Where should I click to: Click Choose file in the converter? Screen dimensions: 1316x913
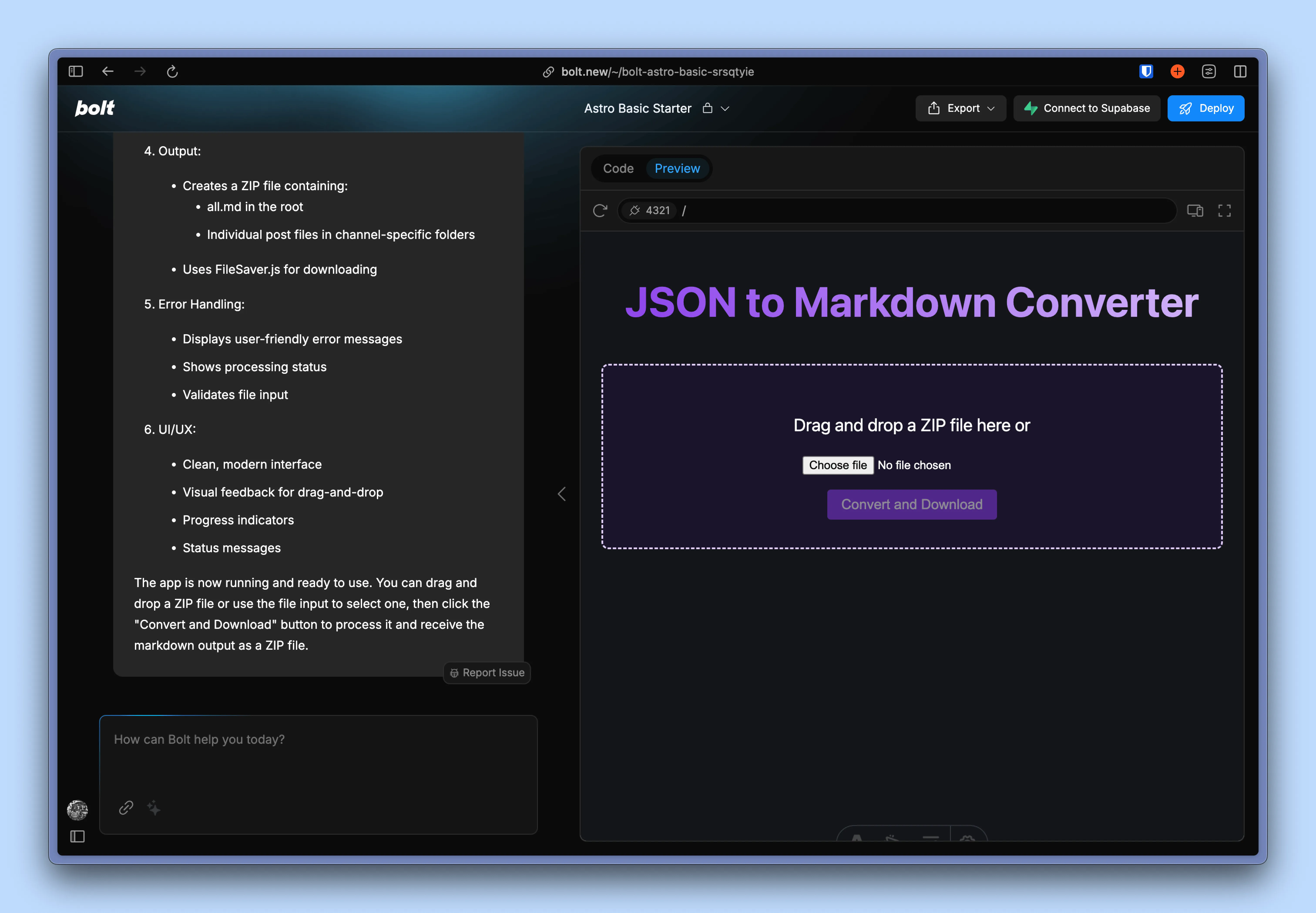point(838,465)
